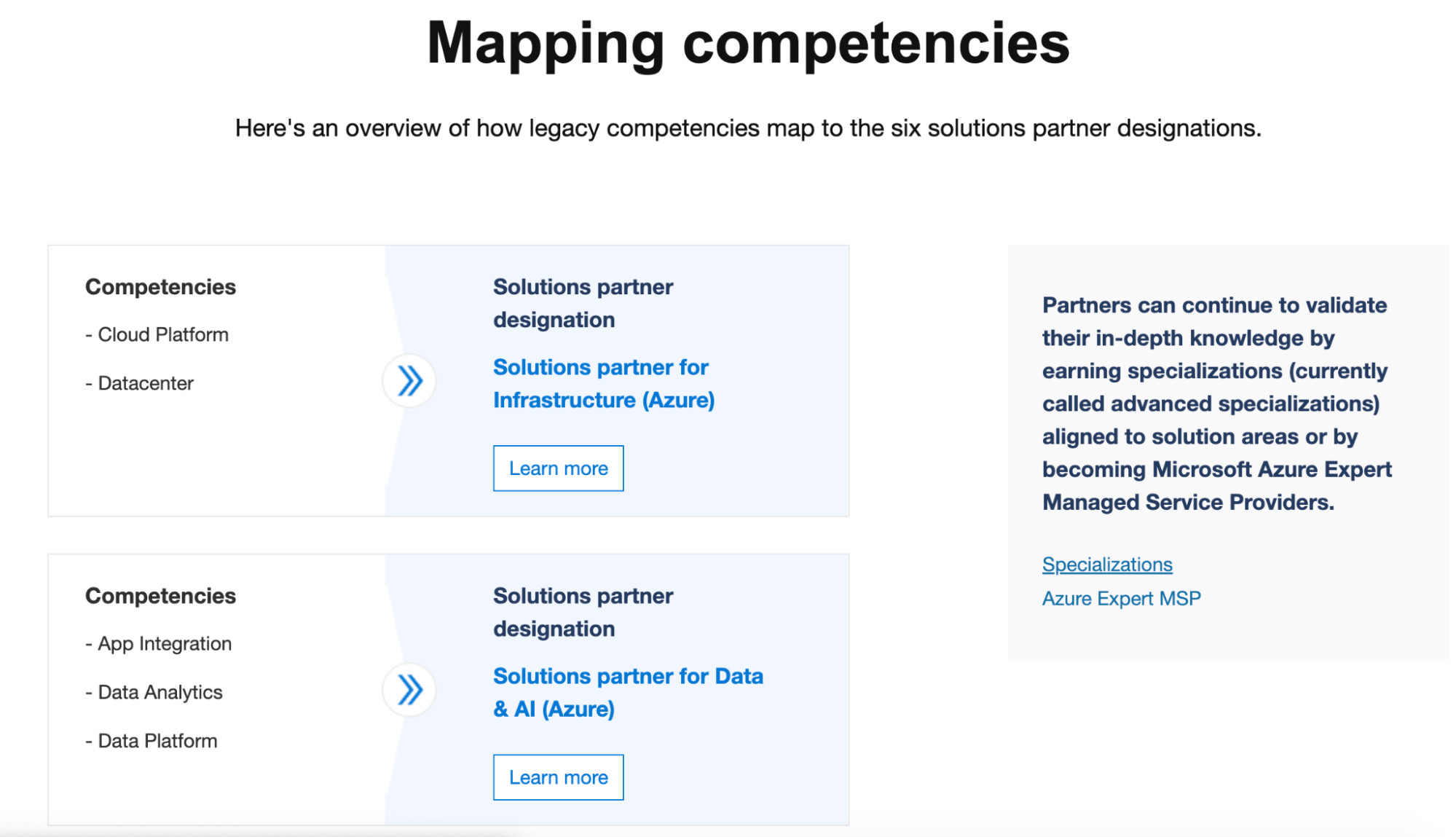
Task: Click the Competencies heading above Cloud Platform
Action: point(160,287)
